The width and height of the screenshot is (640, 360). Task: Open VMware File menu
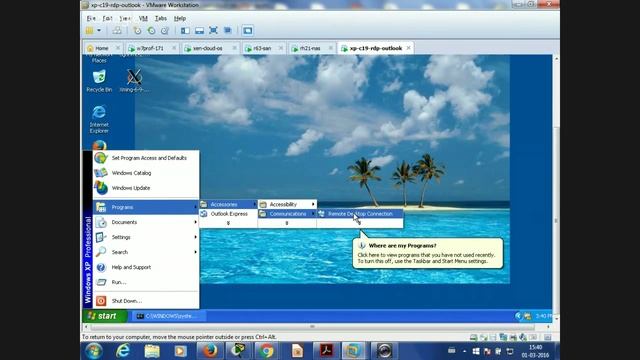click(x=91, y=18)
